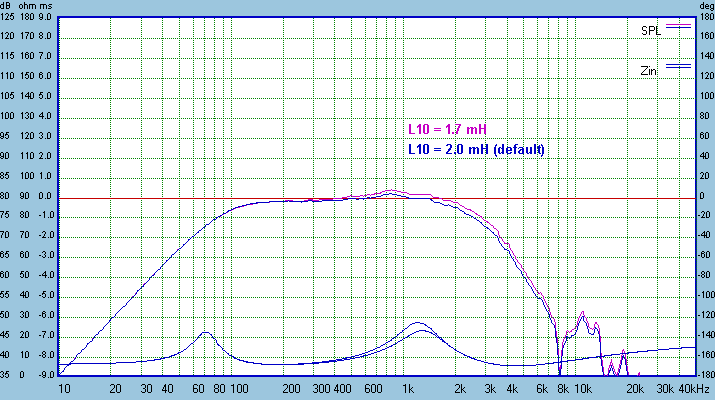
Task: Click the -180 label on the deg axis
Action: tap(705, 375)
